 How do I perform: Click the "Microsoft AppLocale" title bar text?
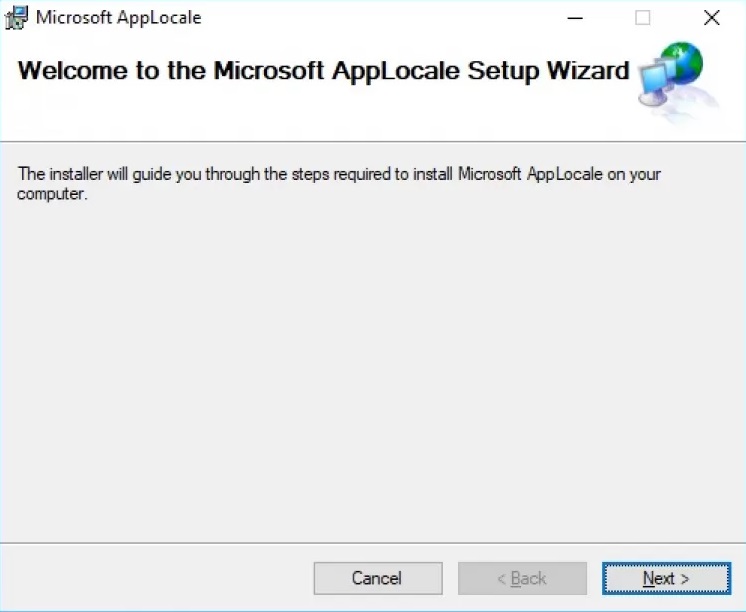tap(118, 17)
